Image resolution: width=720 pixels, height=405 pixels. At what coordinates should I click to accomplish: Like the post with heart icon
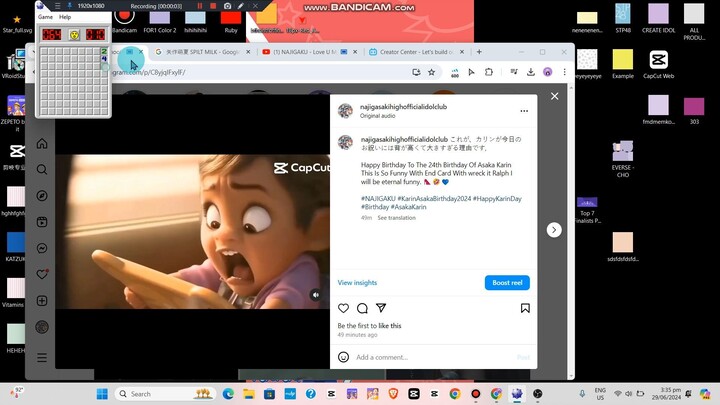[343, 308]
